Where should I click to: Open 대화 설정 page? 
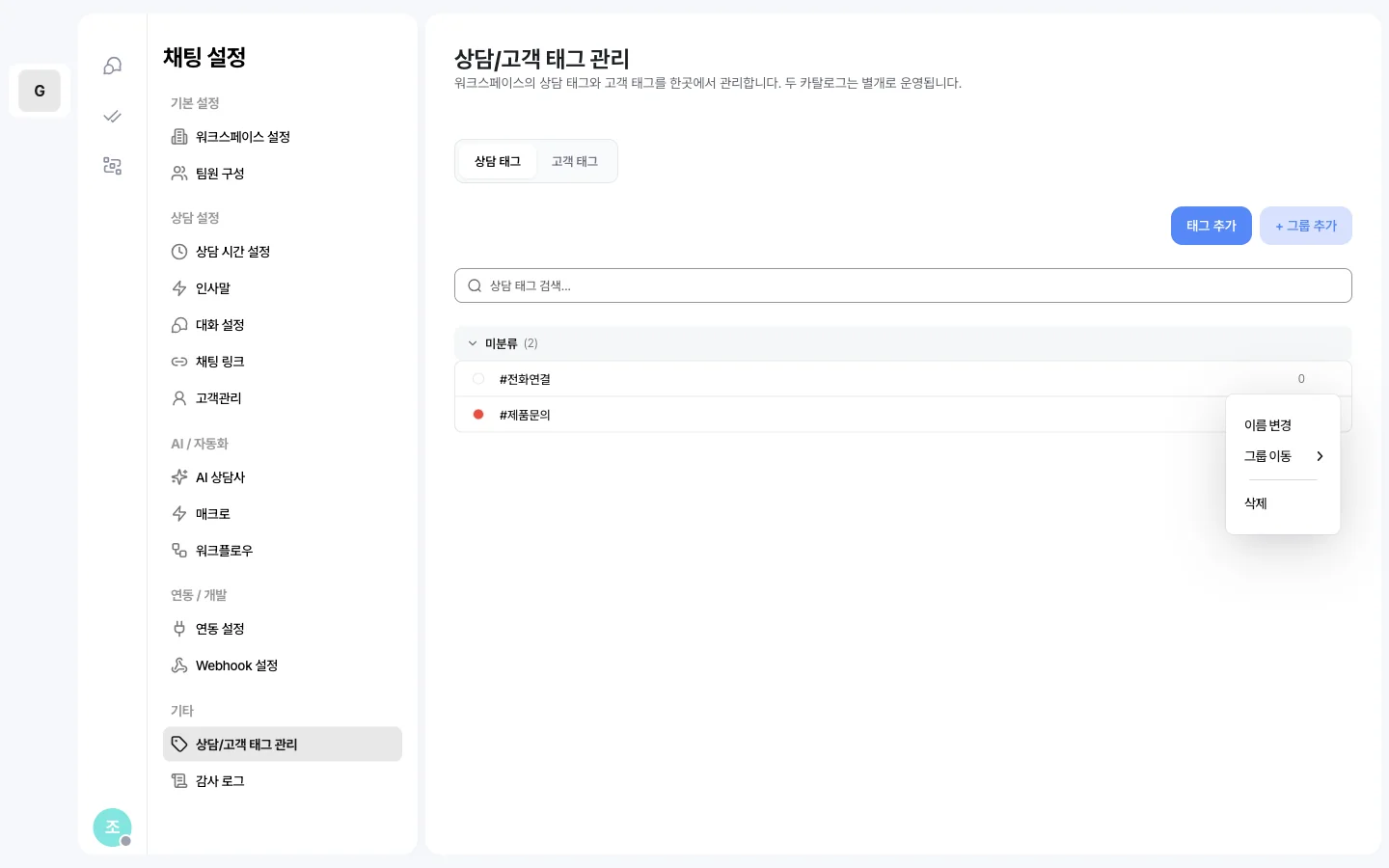[283, 325]
